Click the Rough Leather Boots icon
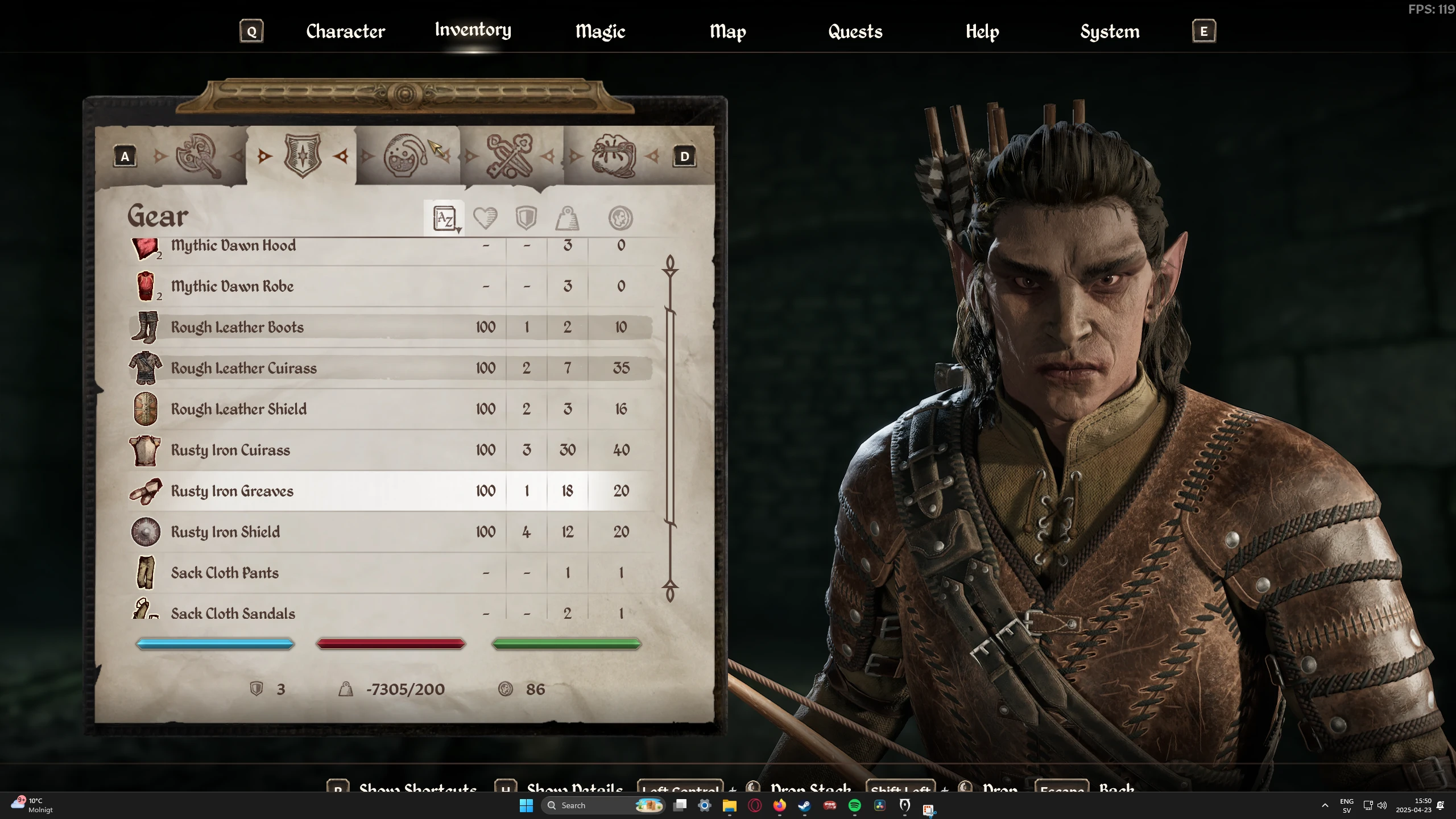Image resolution: width=1456 pixels, height=819 pixels. coord(145,327)
